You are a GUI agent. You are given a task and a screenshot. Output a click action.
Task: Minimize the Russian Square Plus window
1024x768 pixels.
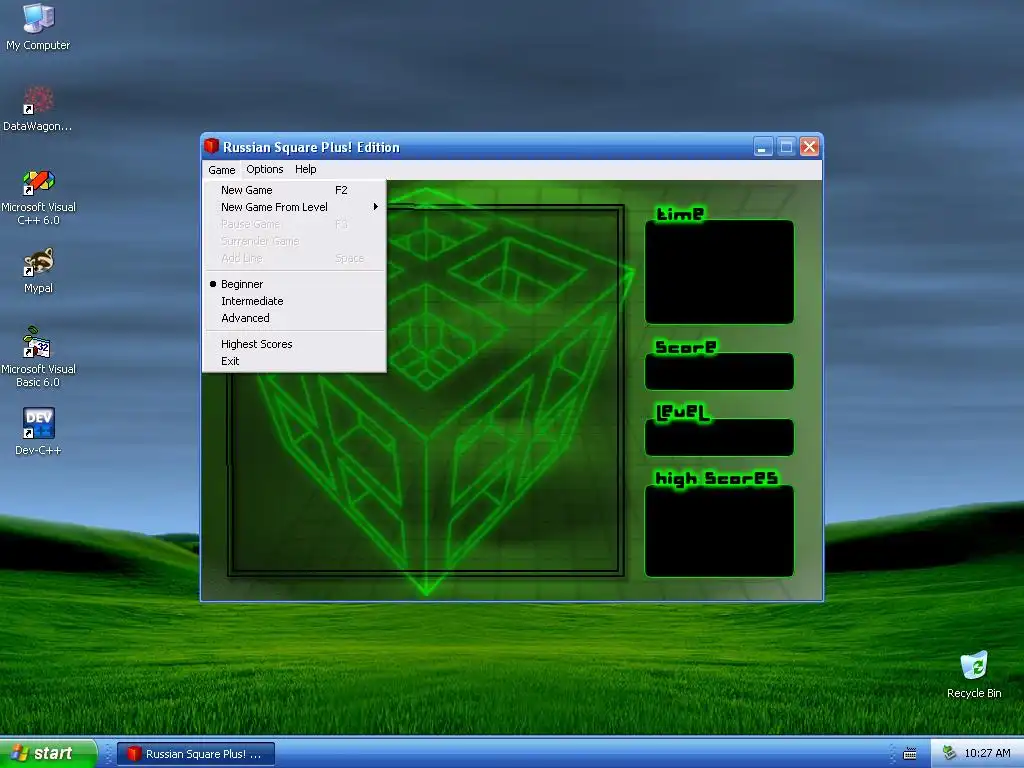point(763,146)
